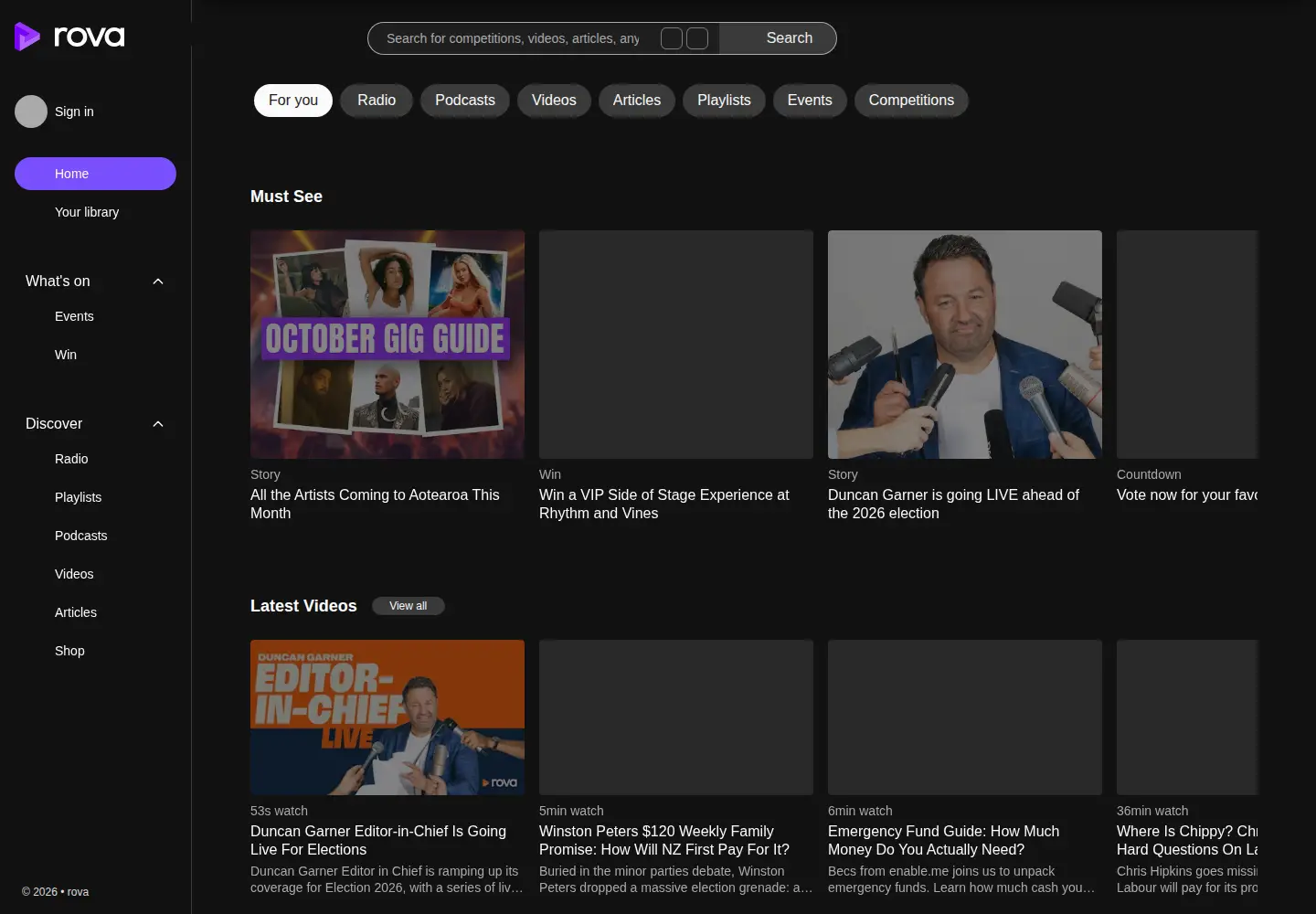Open the Articles tab
Screen dimensions: 1316x914
point(637,101)
